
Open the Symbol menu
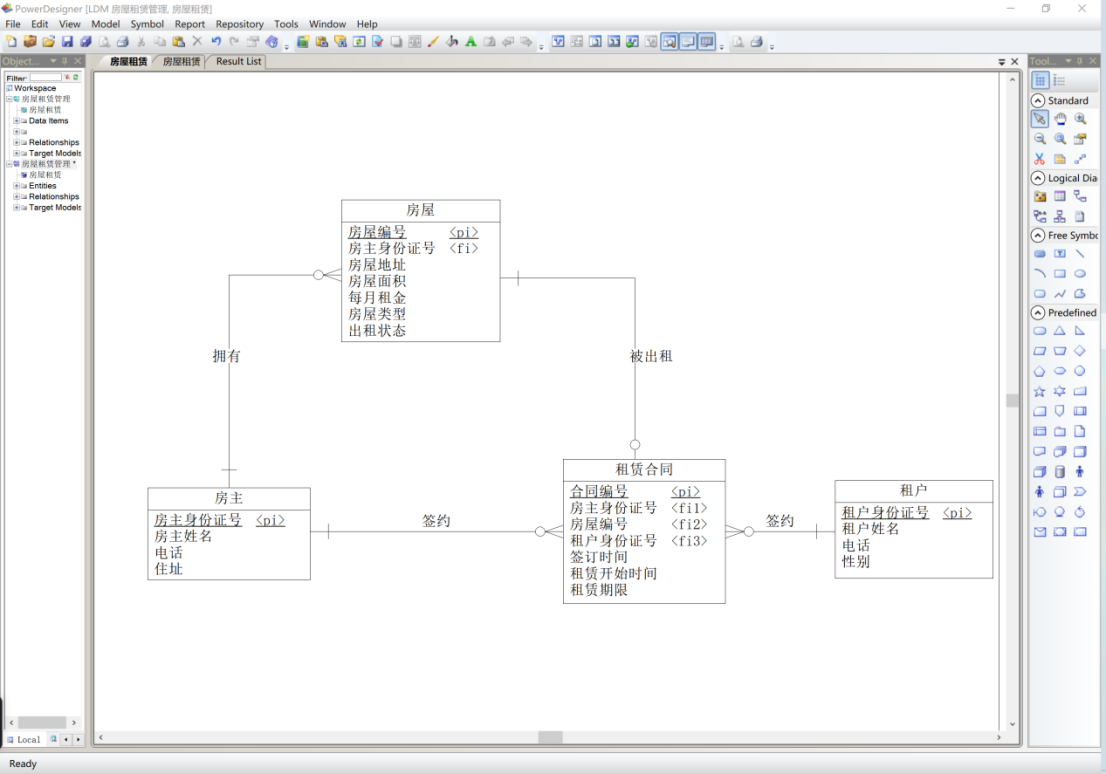point(147,24)
